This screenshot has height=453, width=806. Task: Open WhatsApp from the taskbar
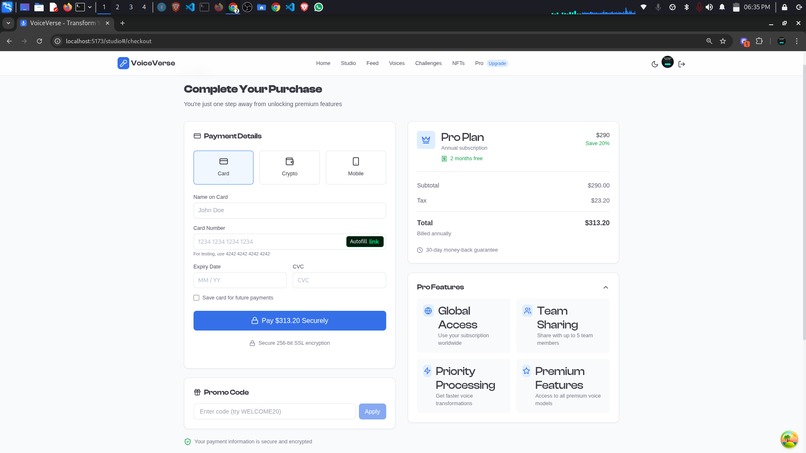319,7
